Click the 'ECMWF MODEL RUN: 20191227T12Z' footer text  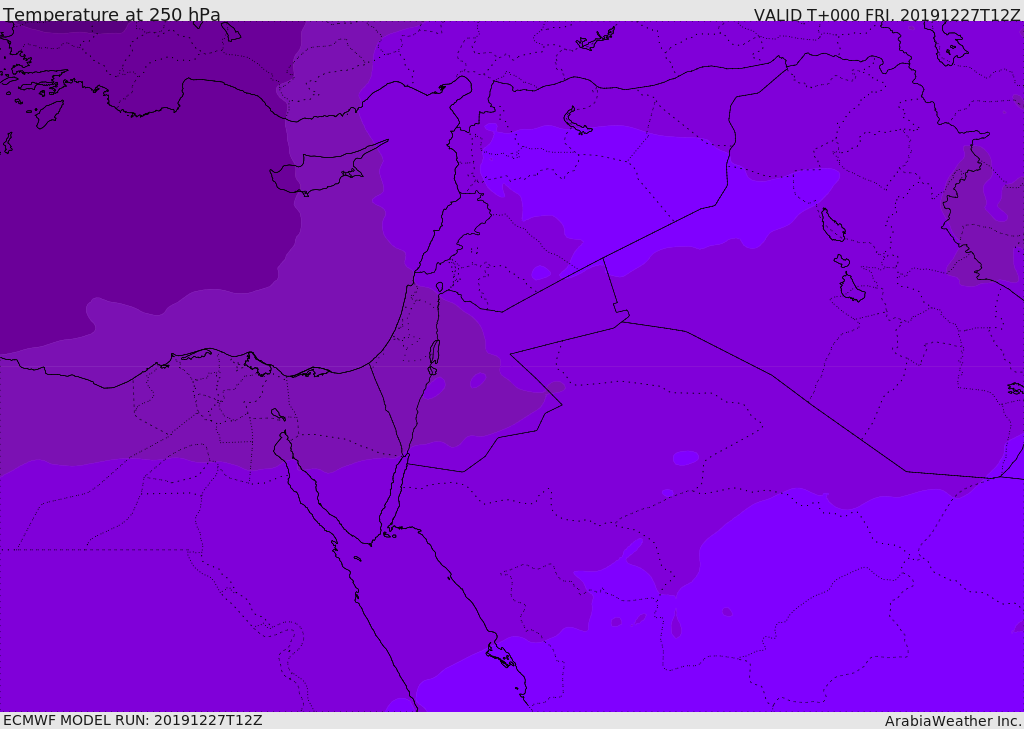click(x=133, y=720)
